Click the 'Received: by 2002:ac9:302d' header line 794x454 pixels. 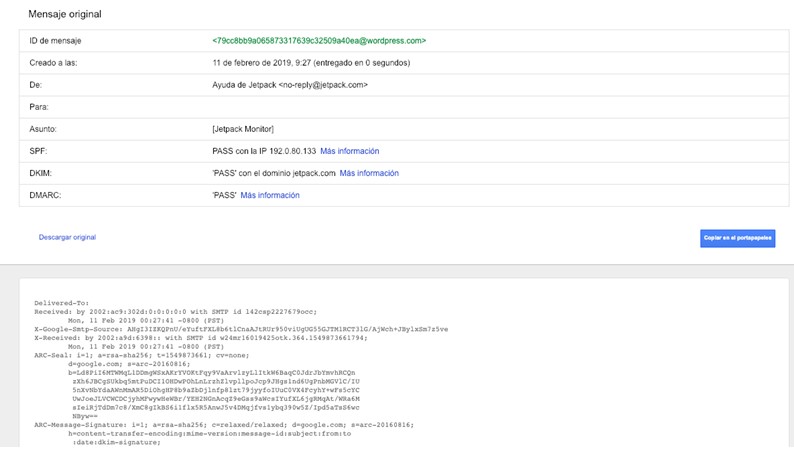click(175, 312)
